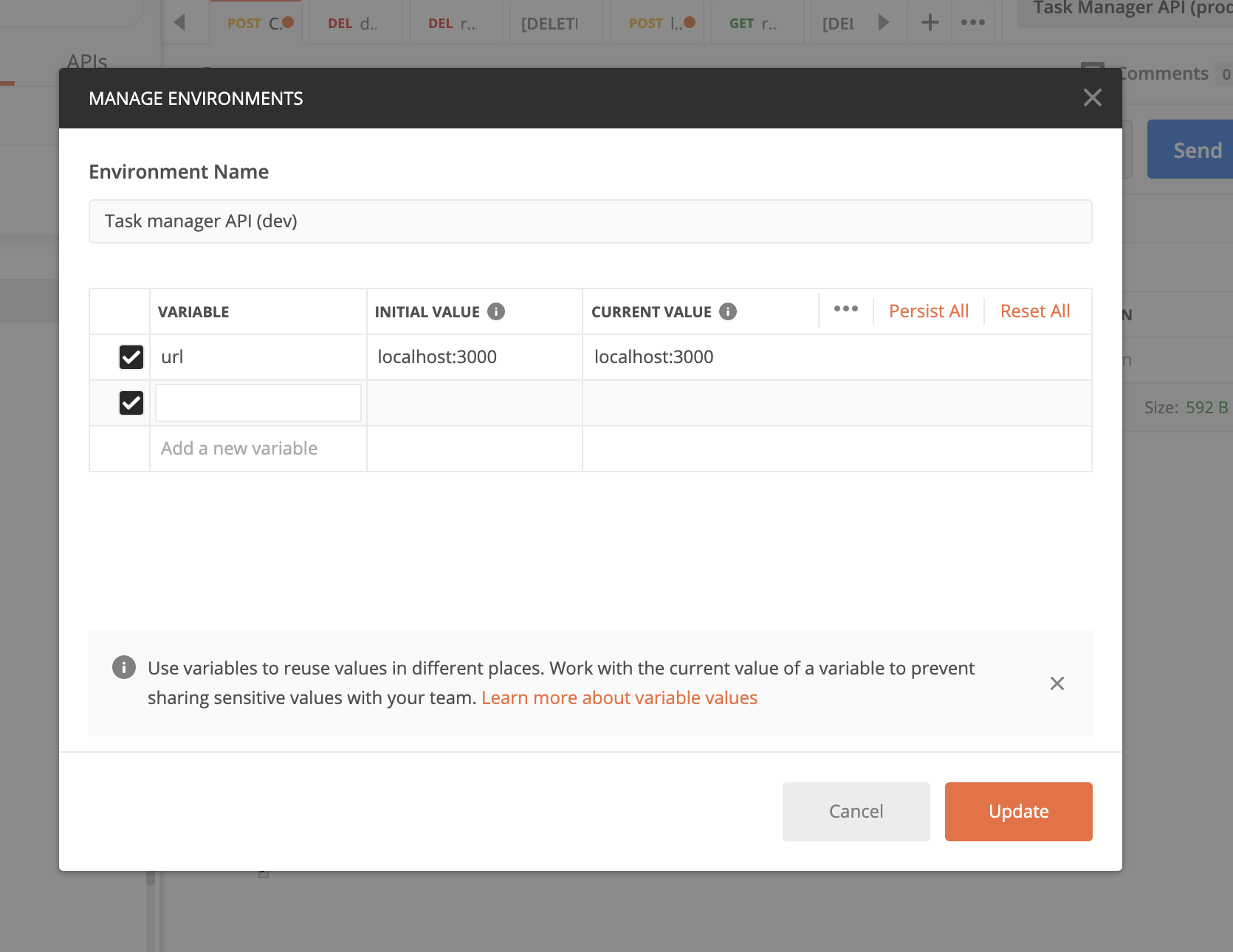Click the Add a new variable cell
The width and height of the screenshot is (1233, 952).
pos(258,449)
